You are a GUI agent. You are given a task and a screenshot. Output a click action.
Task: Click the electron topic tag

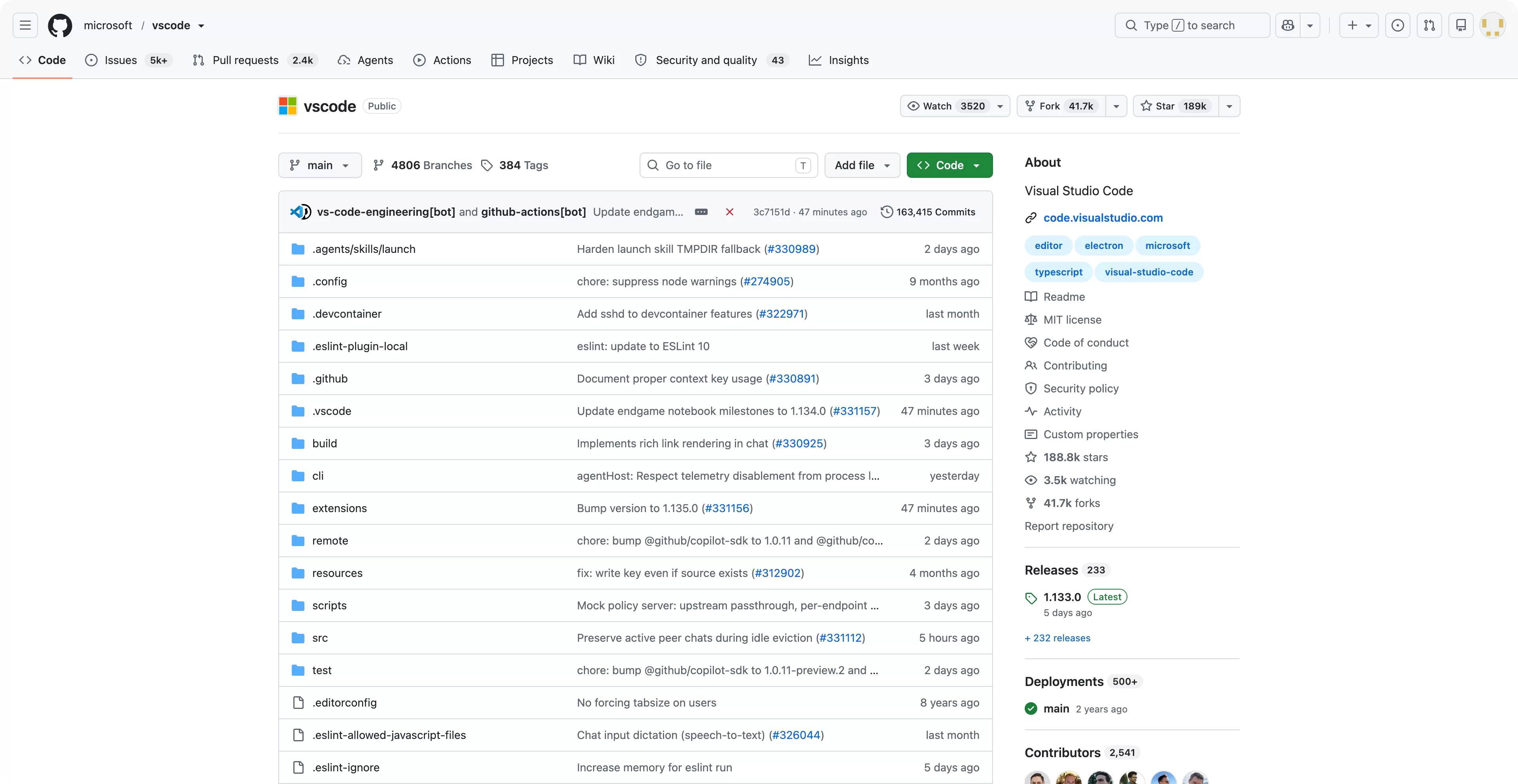click(1104, 246)
